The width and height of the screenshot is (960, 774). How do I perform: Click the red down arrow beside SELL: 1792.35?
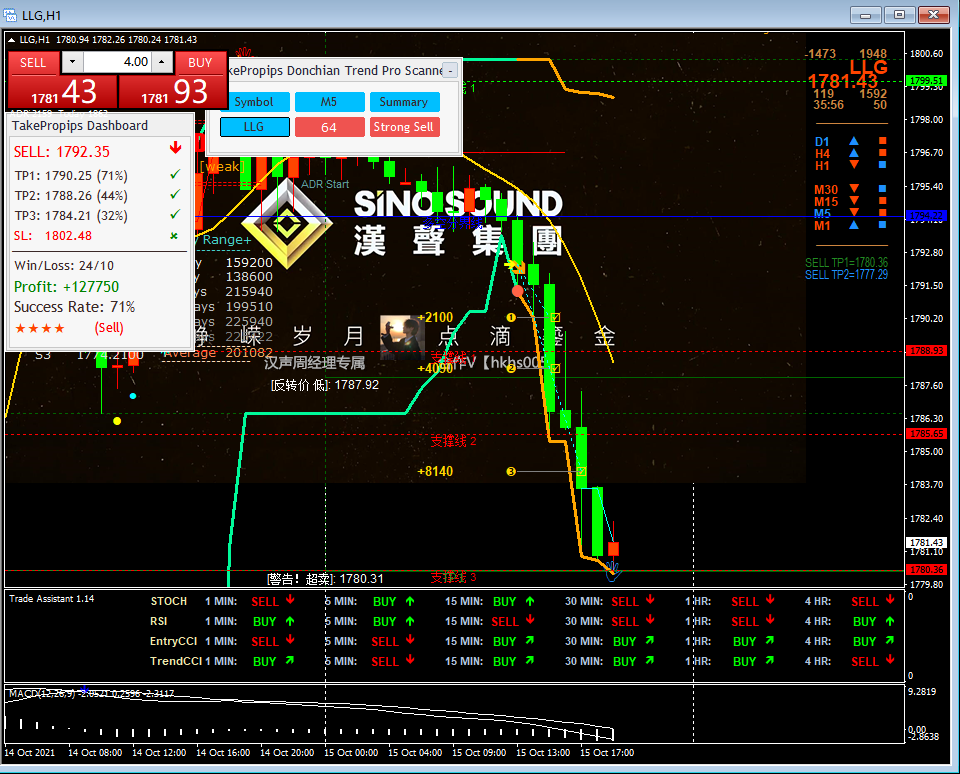point(176,148)
